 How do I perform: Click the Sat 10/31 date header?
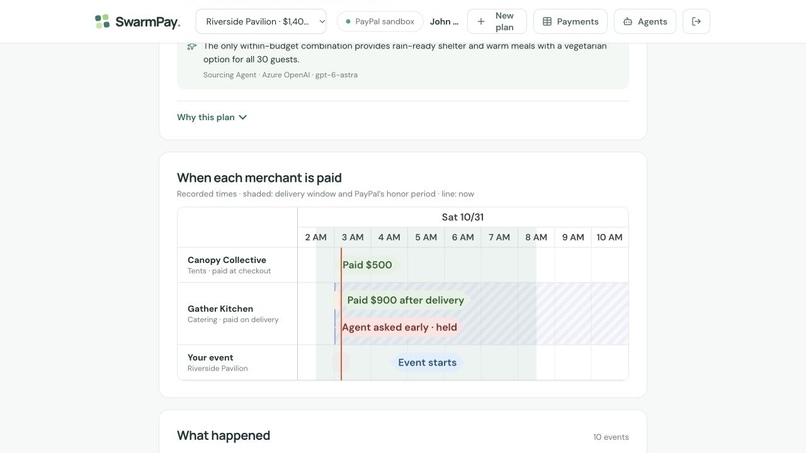click(x=463, y=217)
